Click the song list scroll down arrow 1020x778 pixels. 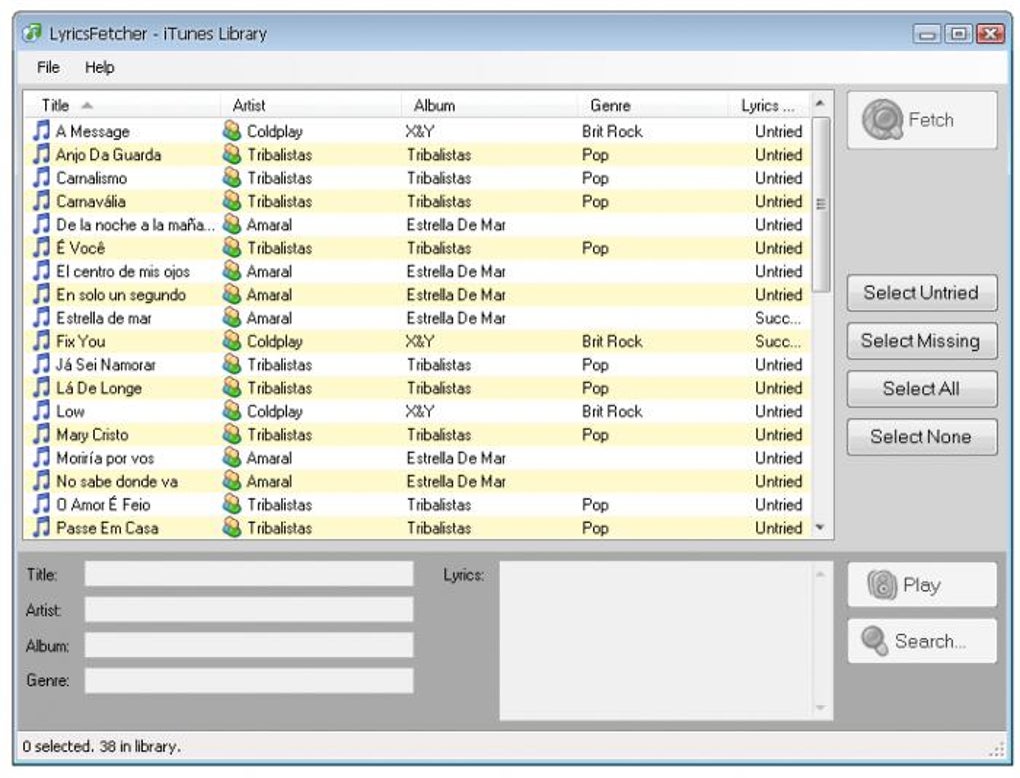(820, 528)
